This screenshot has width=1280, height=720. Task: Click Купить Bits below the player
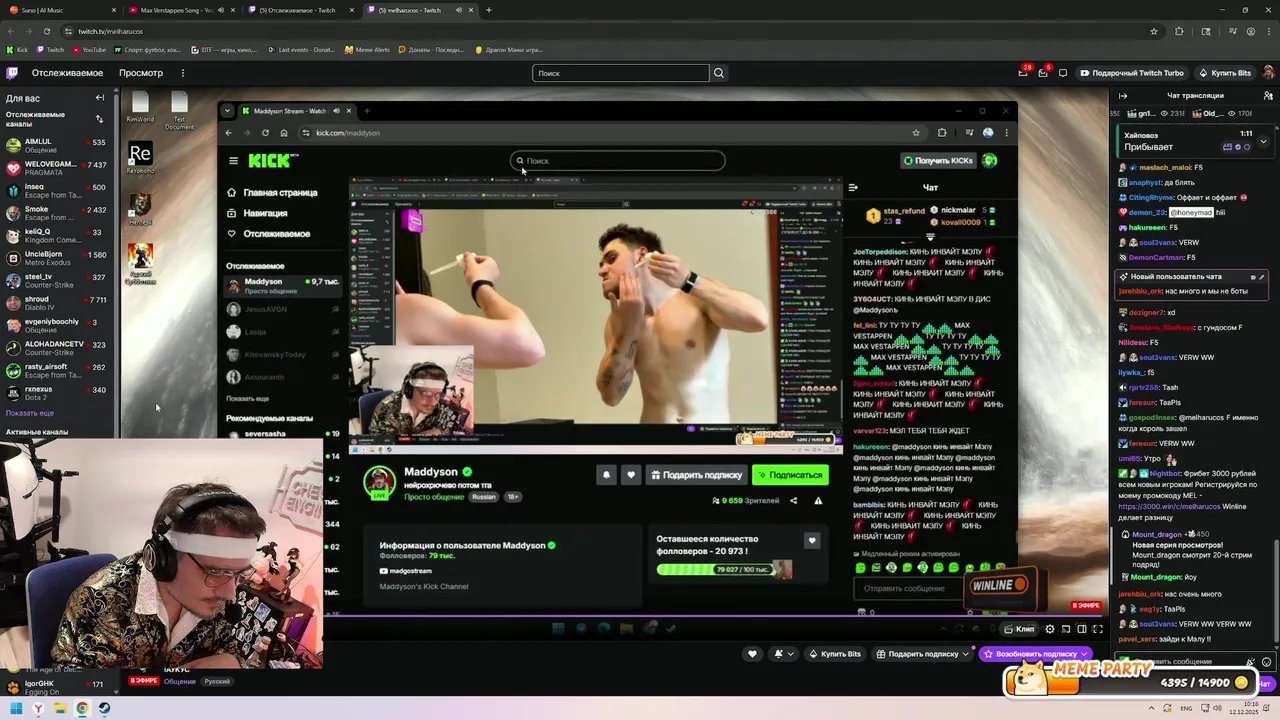coord(834,654)
